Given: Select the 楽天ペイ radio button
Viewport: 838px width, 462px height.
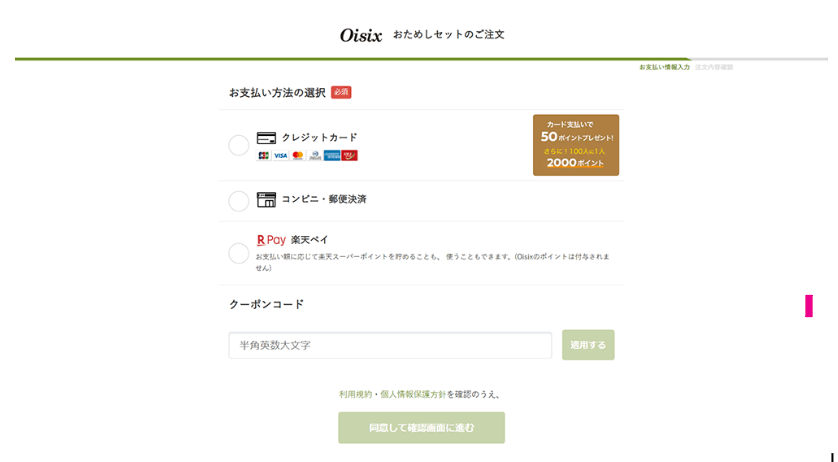Looking at the screenshot, I should 238,253.
